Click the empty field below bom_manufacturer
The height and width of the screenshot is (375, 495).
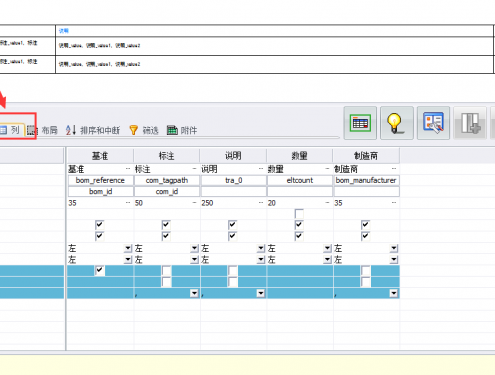point(366,192)
